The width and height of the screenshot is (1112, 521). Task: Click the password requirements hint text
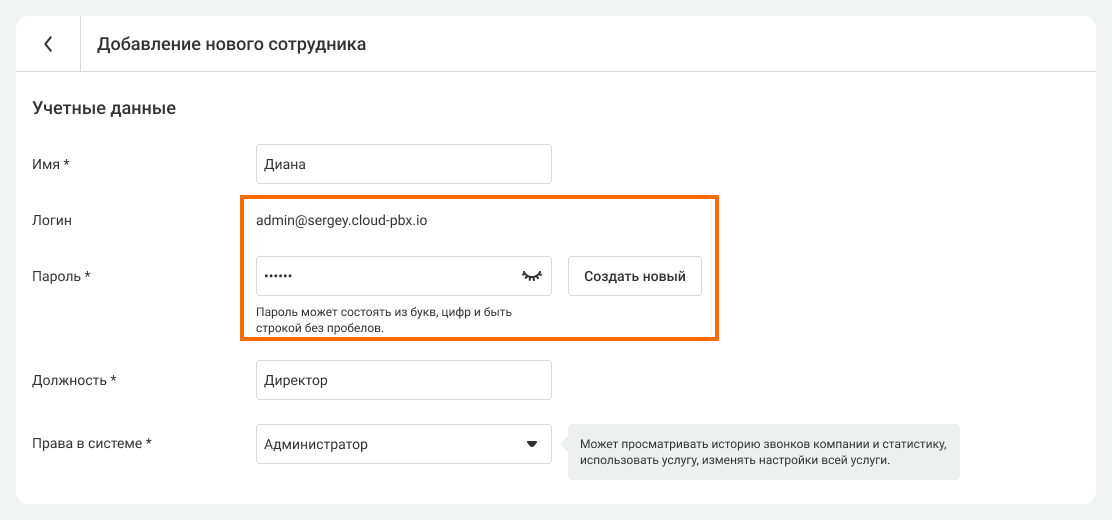383,320
